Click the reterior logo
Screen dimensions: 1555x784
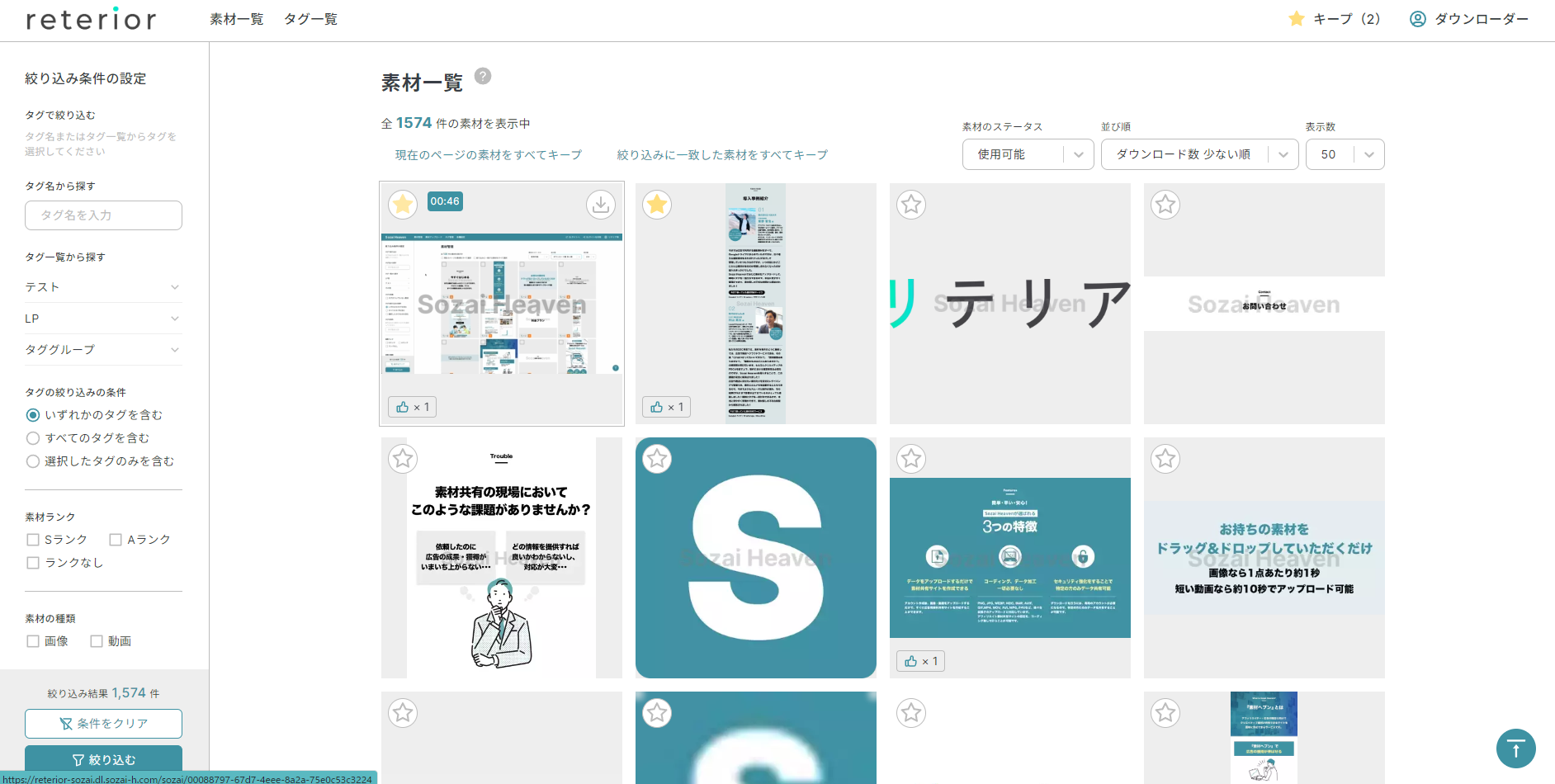[91, 19]
